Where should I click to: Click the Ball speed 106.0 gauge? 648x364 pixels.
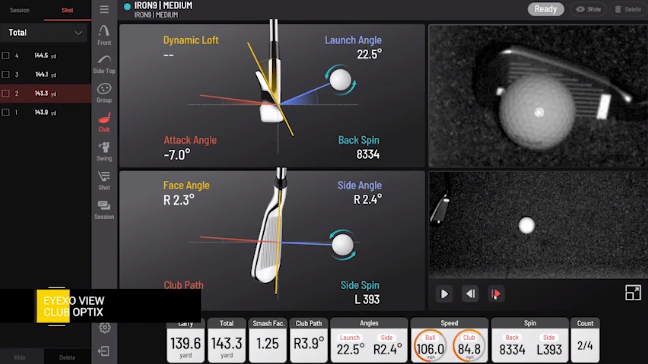coord(430,346)
